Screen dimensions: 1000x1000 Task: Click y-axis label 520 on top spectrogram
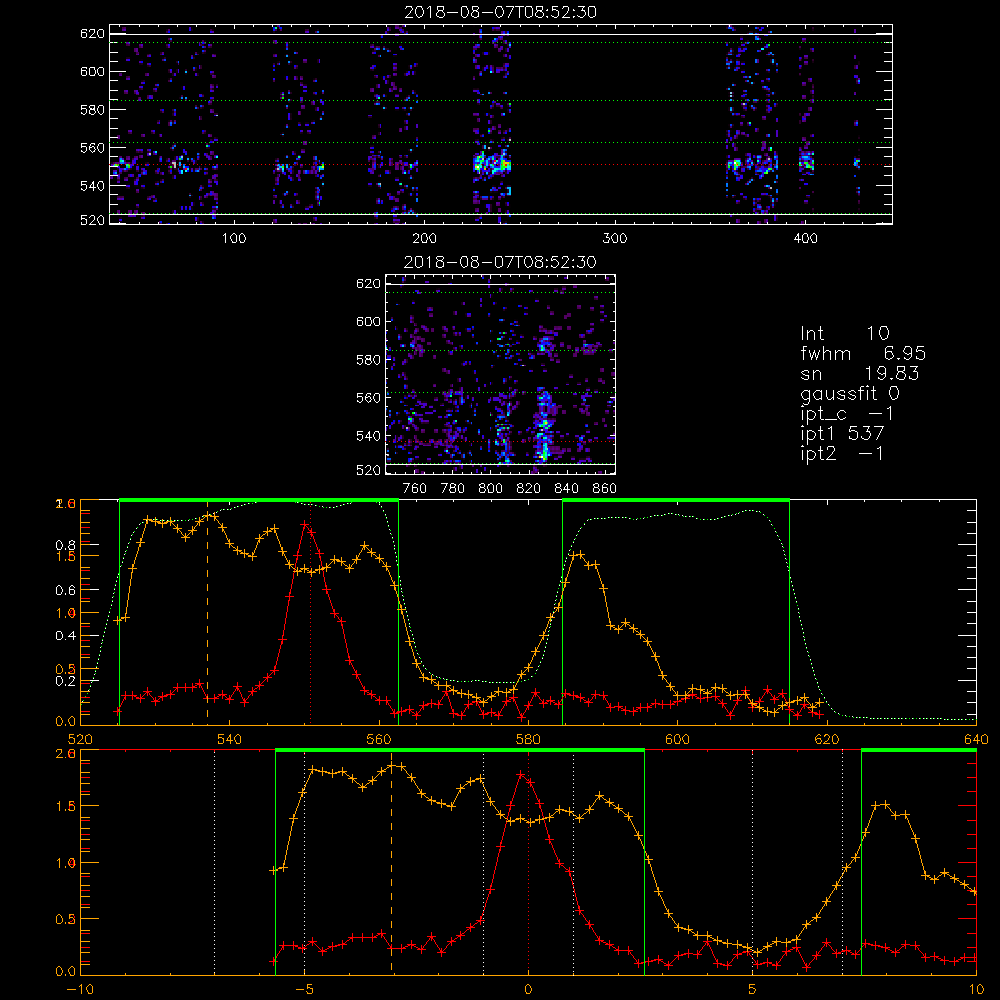[x=92, y=220]
